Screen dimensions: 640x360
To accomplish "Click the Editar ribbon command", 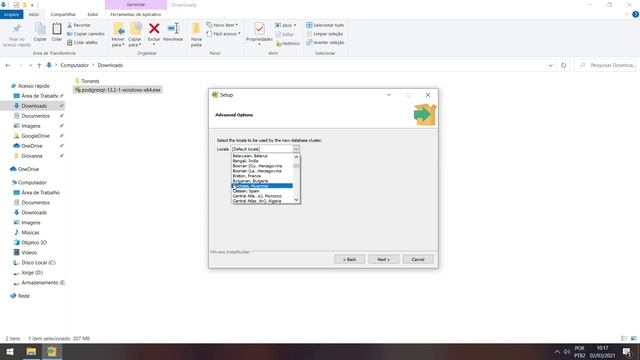I will pyautogui.click(x=284, y=35).
